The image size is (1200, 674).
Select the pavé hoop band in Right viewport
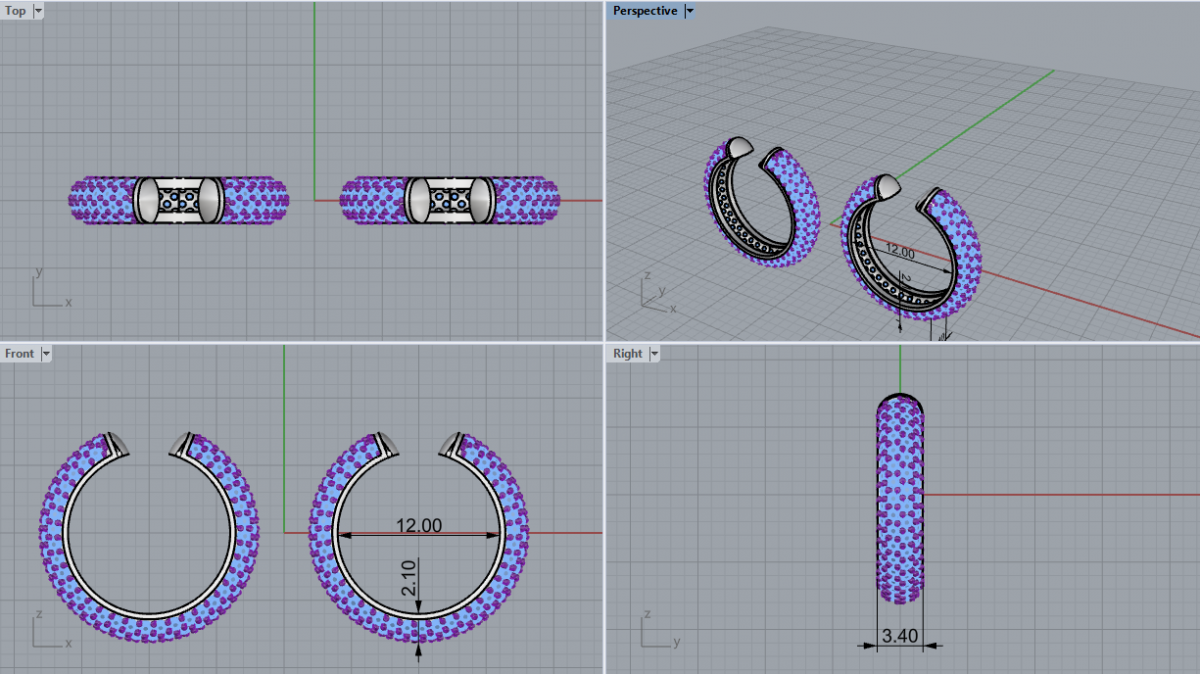pyautogui.click(x=900, y=500)
